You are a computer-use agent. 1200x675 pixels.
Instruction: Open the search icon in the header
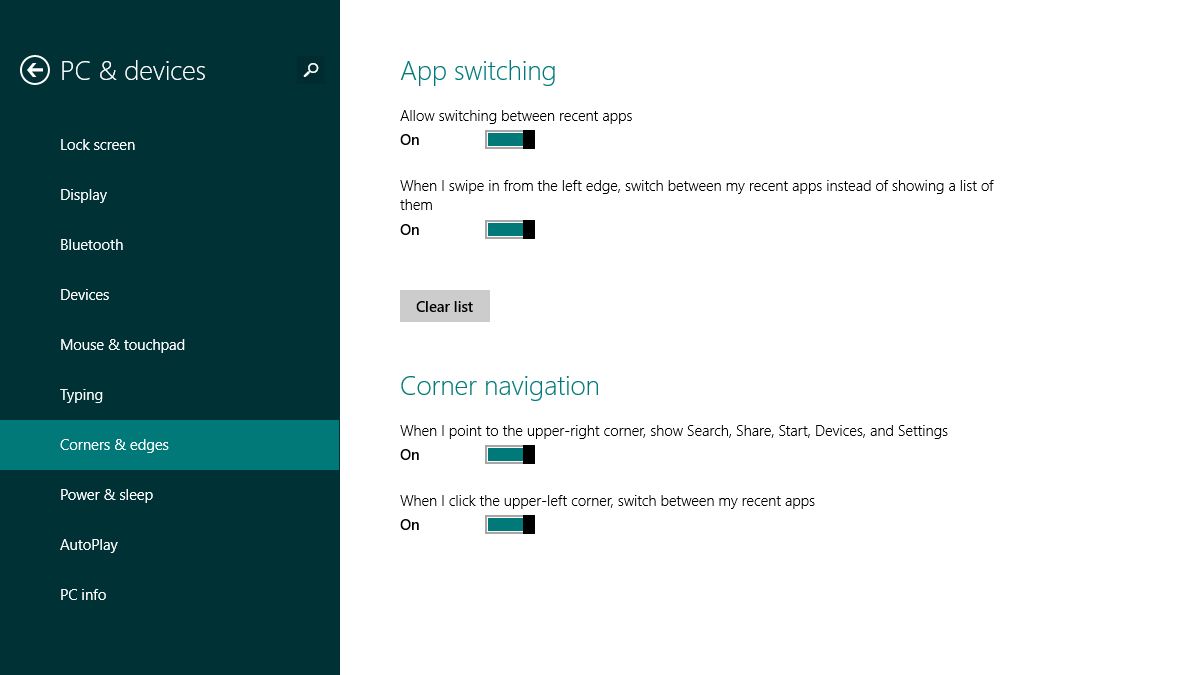tap(310, 70)
